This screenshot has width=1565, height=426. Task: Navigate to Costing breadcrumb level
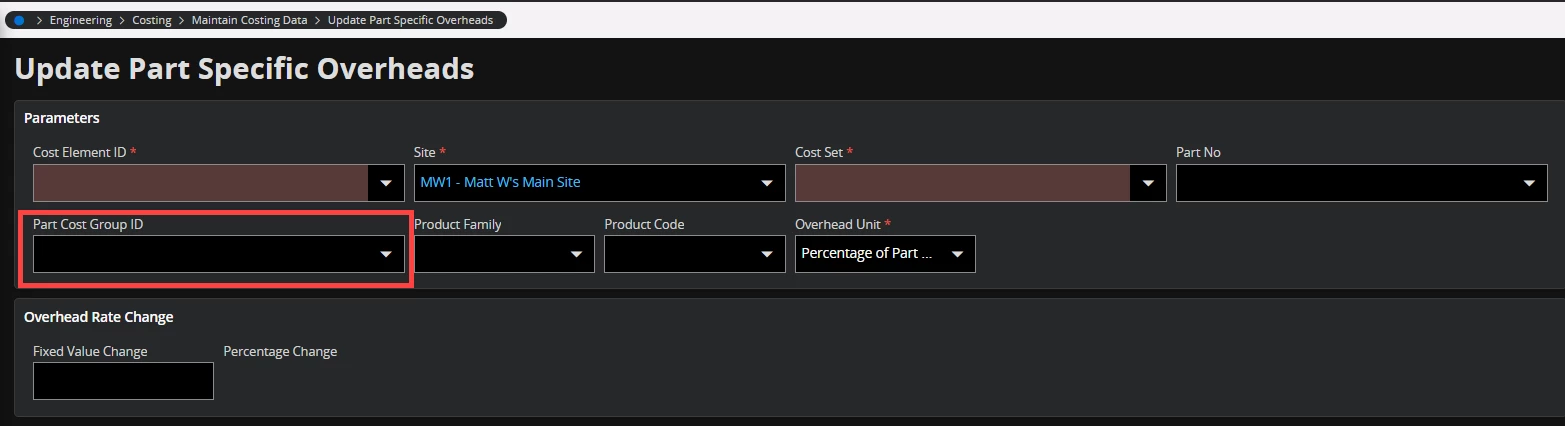pyautogui.click(x=152, y=20)
